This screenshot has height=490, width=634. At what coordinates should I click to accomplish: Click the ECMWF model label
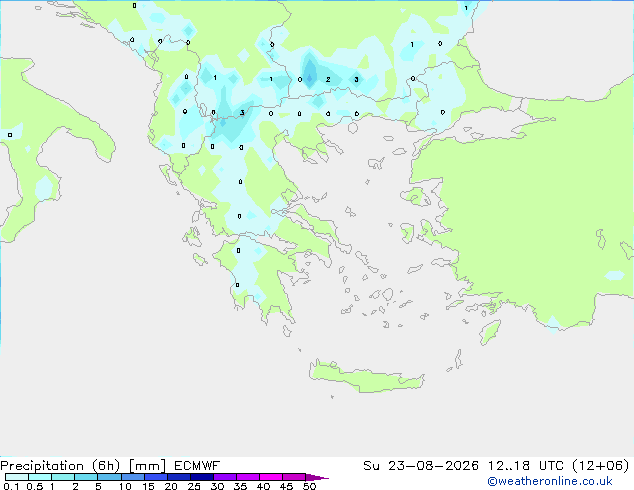click(x=197, y=466)
